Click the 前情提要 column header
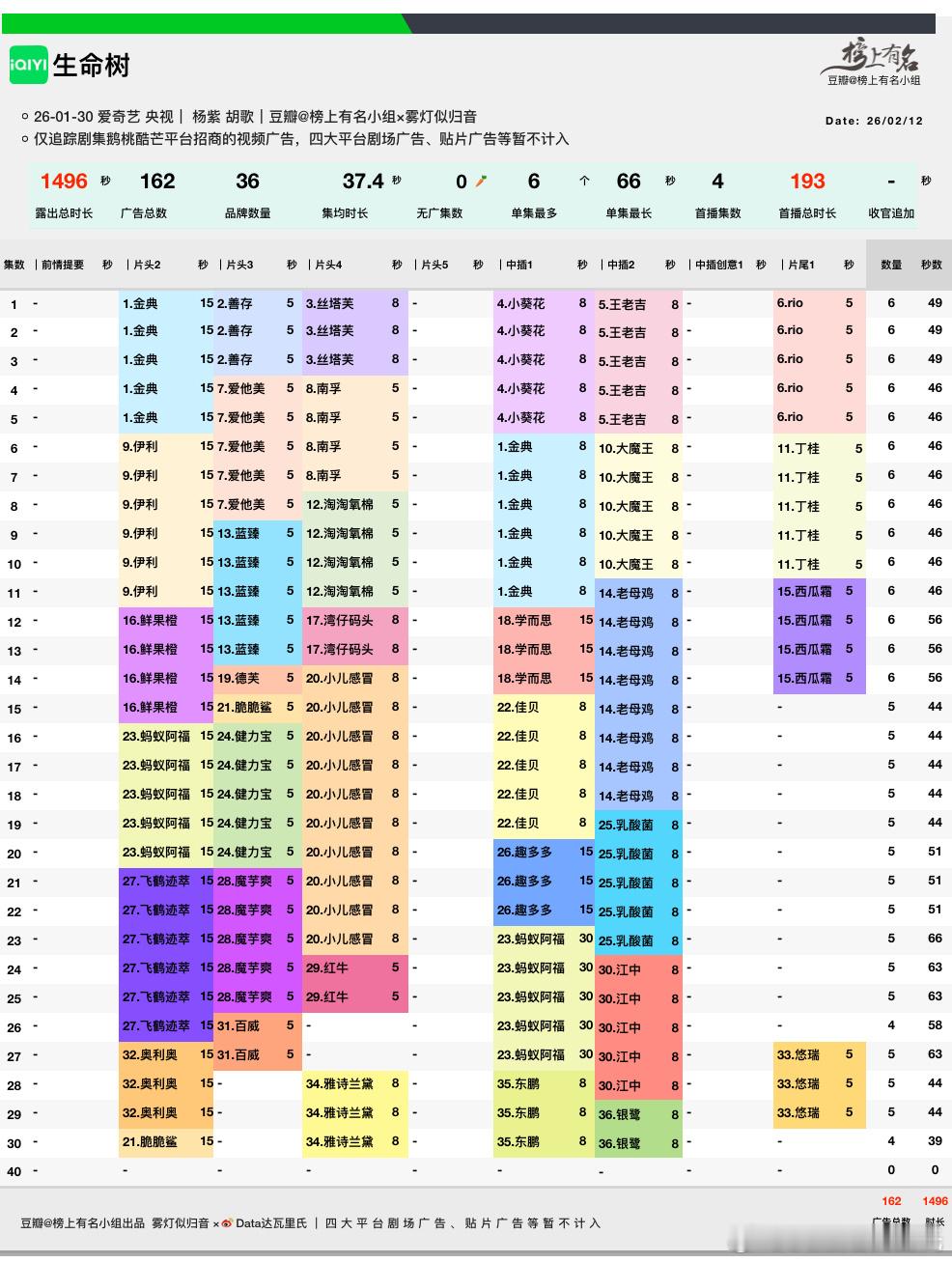This screenshot has width=952, height=1262. click(x=63, y=265)
